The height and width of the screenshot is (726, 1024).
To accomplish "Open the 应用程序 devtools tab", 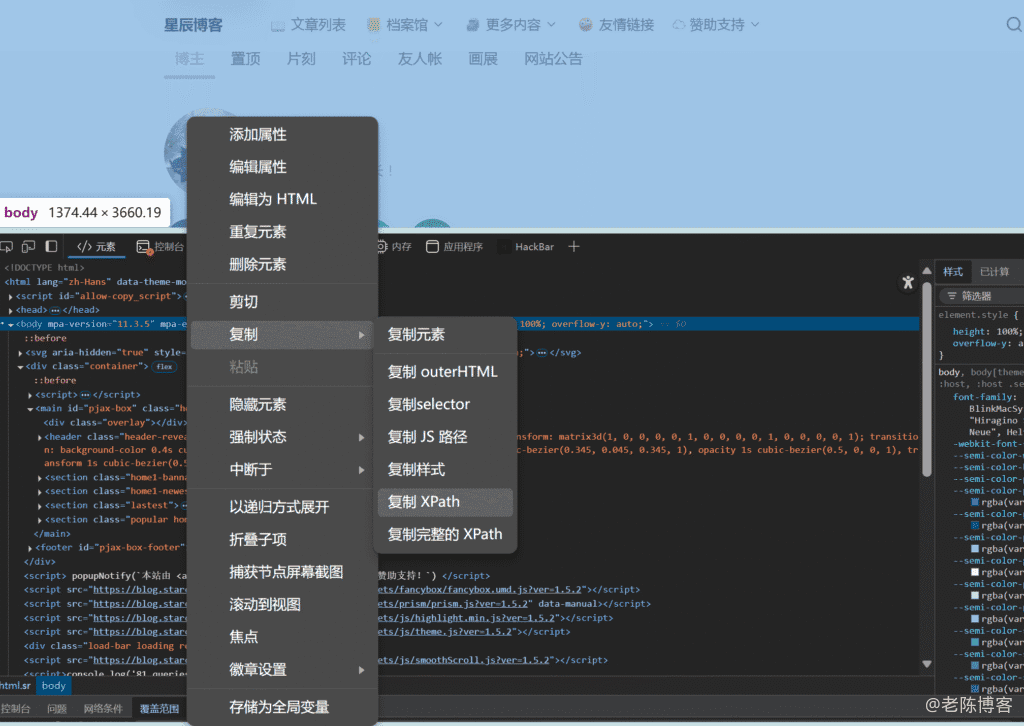I will [455, 247].
